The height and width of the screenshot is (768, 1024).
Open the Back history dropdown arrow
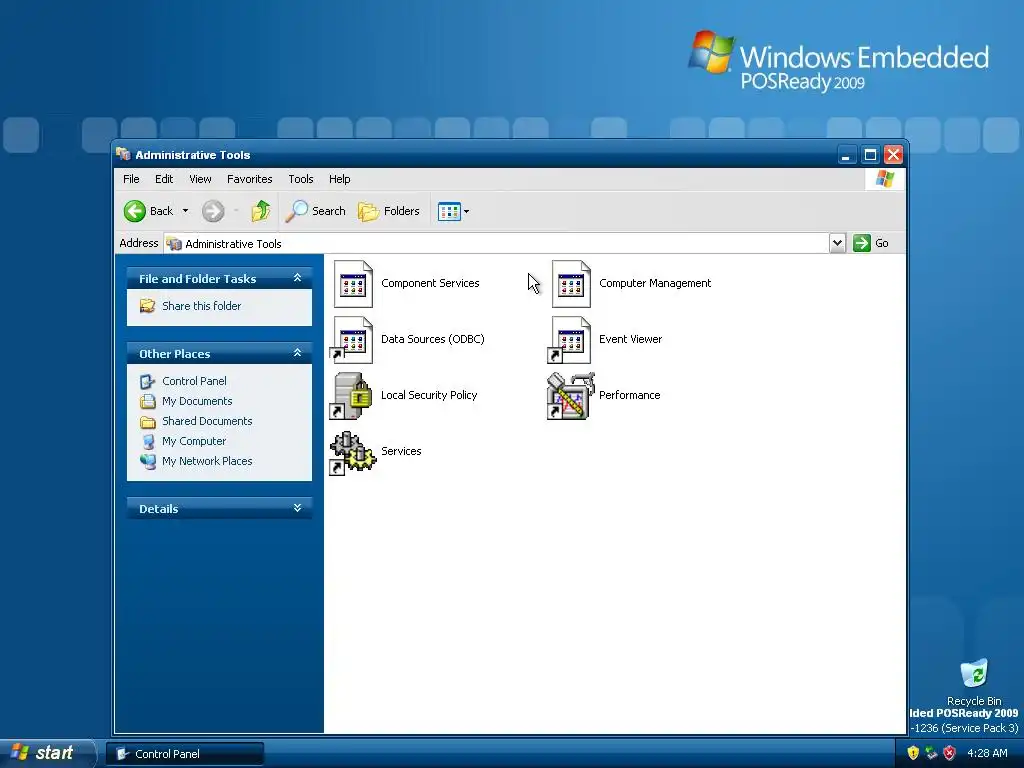(185, 211)
